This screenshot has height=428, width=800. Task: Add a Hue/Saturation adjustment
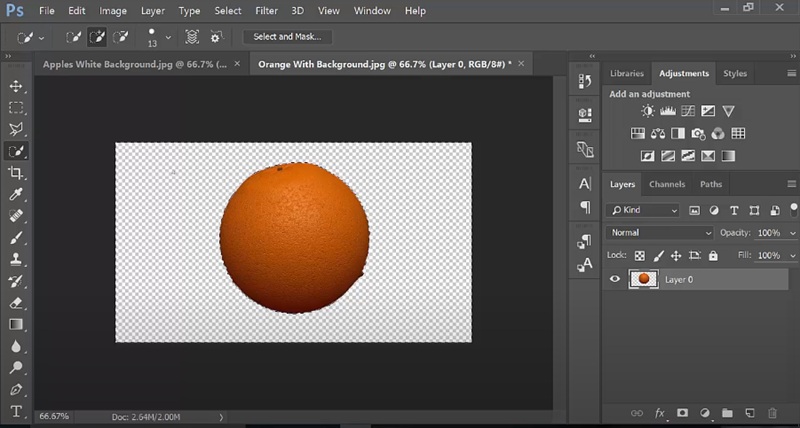[x=638, y=134]
